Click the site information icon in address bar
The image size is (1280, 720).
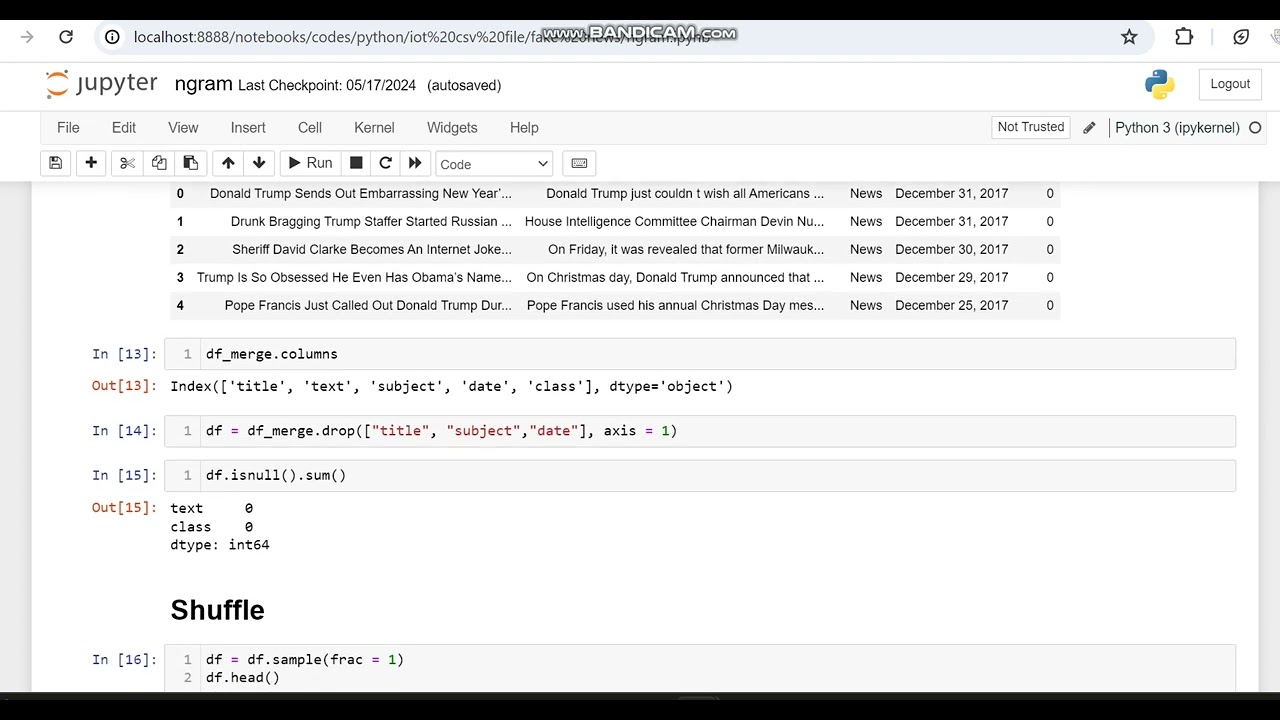113,37
